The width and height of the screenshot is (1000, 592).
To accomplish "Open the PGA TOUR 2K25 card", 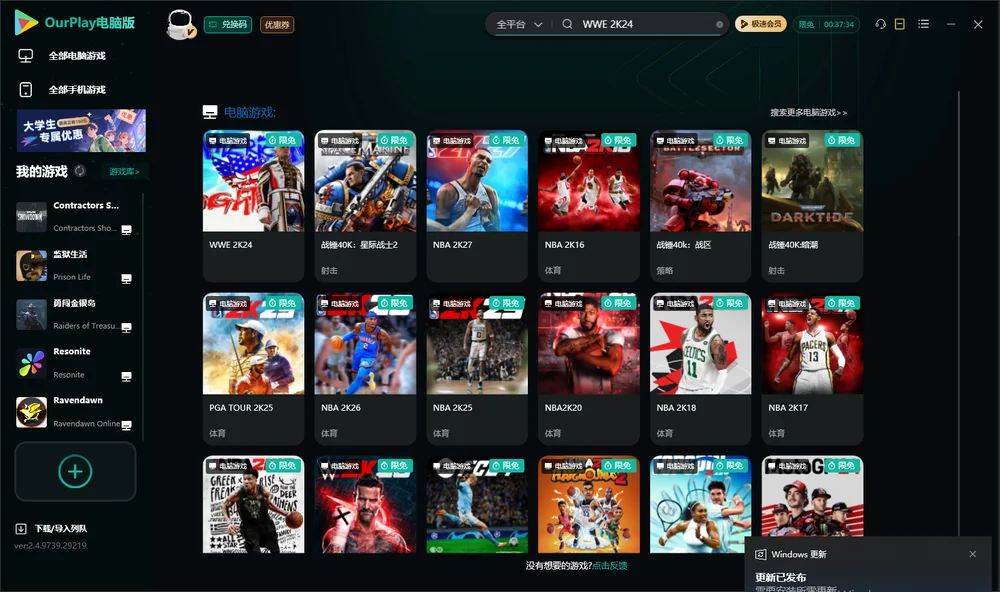I will 253,369.
